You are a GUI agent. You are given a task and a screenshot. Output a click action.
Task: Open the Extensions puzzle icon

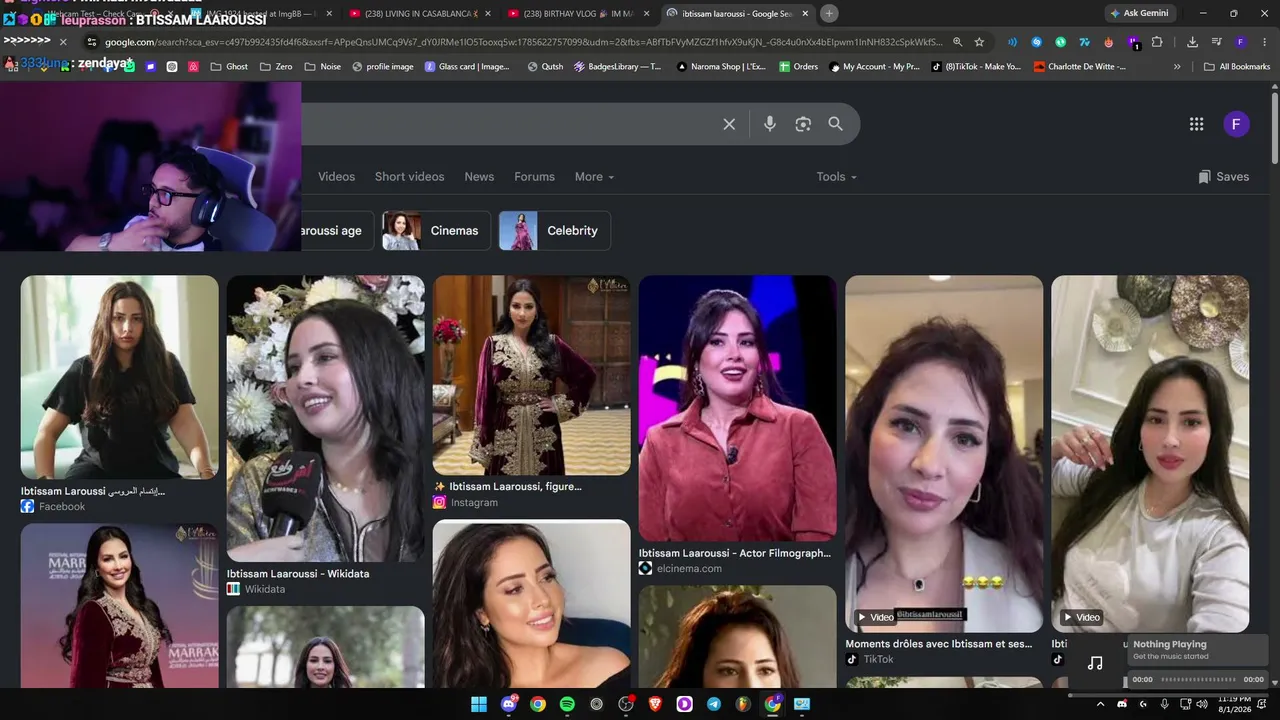coord(1157,42)
